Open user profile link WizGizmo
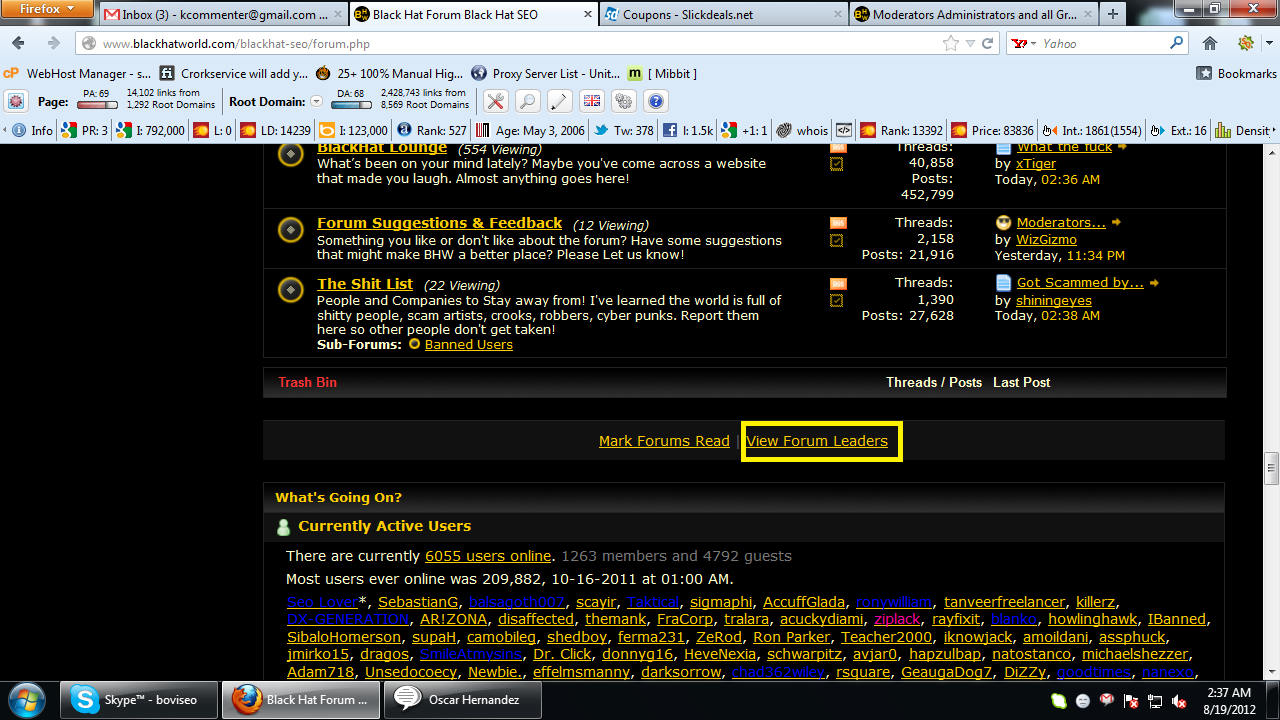 tap(1046, 240)
